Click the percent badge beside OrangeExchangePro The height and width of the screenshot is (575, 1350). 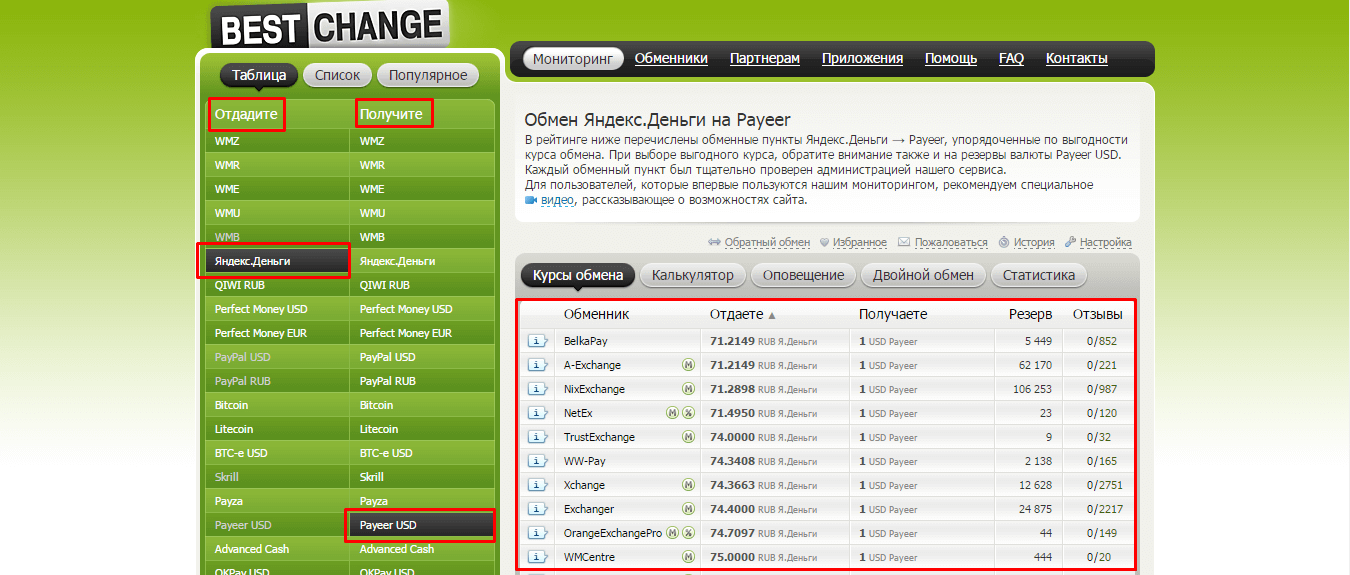(688, 533)
